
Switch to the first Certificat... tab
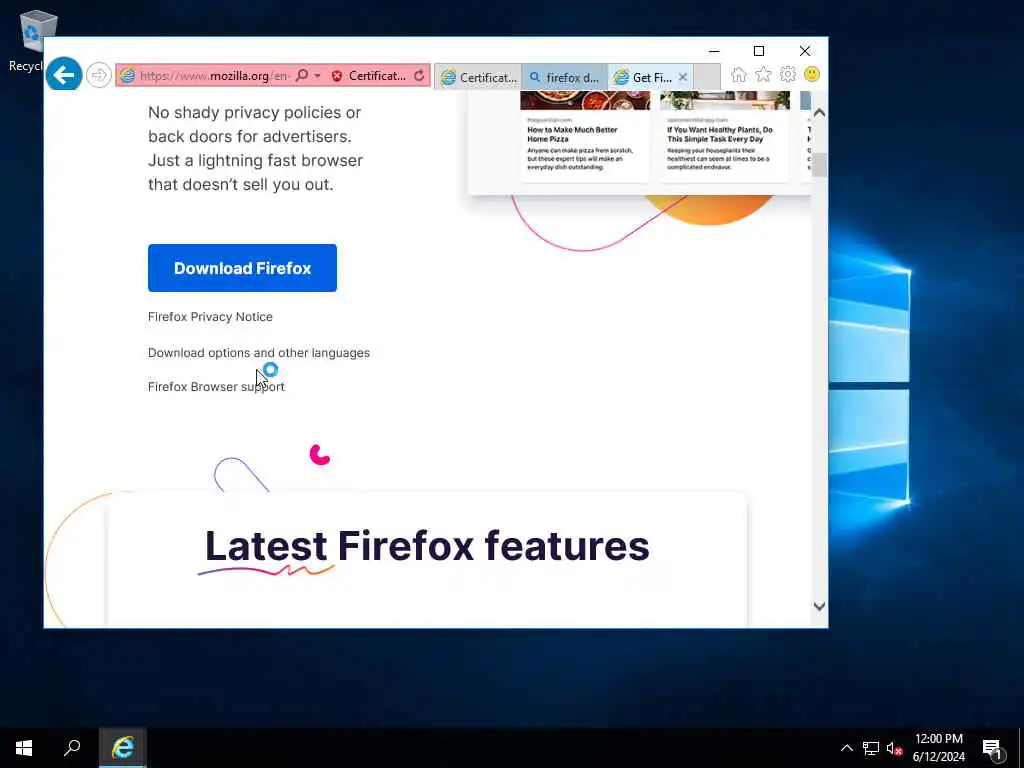click(478, 77)
